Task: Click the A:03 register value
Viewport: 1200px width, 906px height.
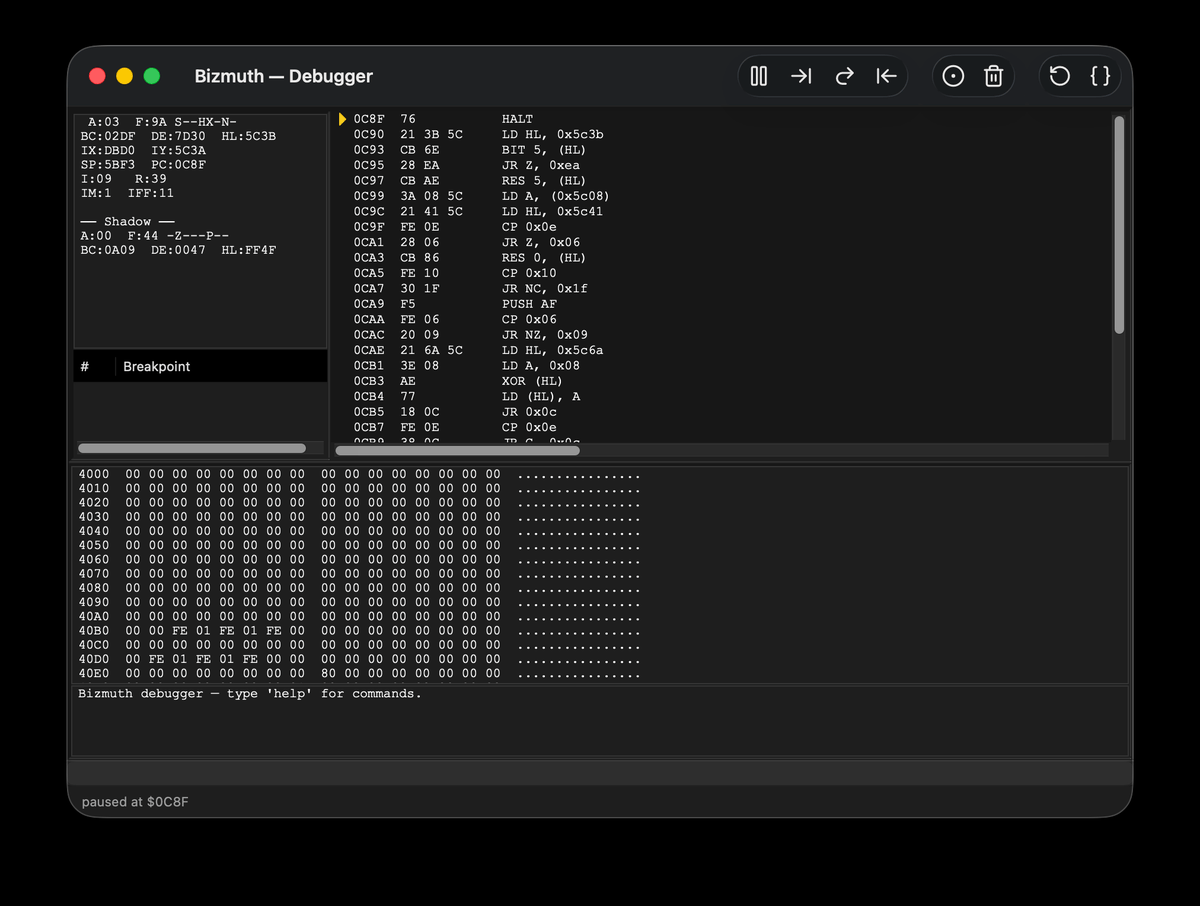Action: (x=104, y=122)
